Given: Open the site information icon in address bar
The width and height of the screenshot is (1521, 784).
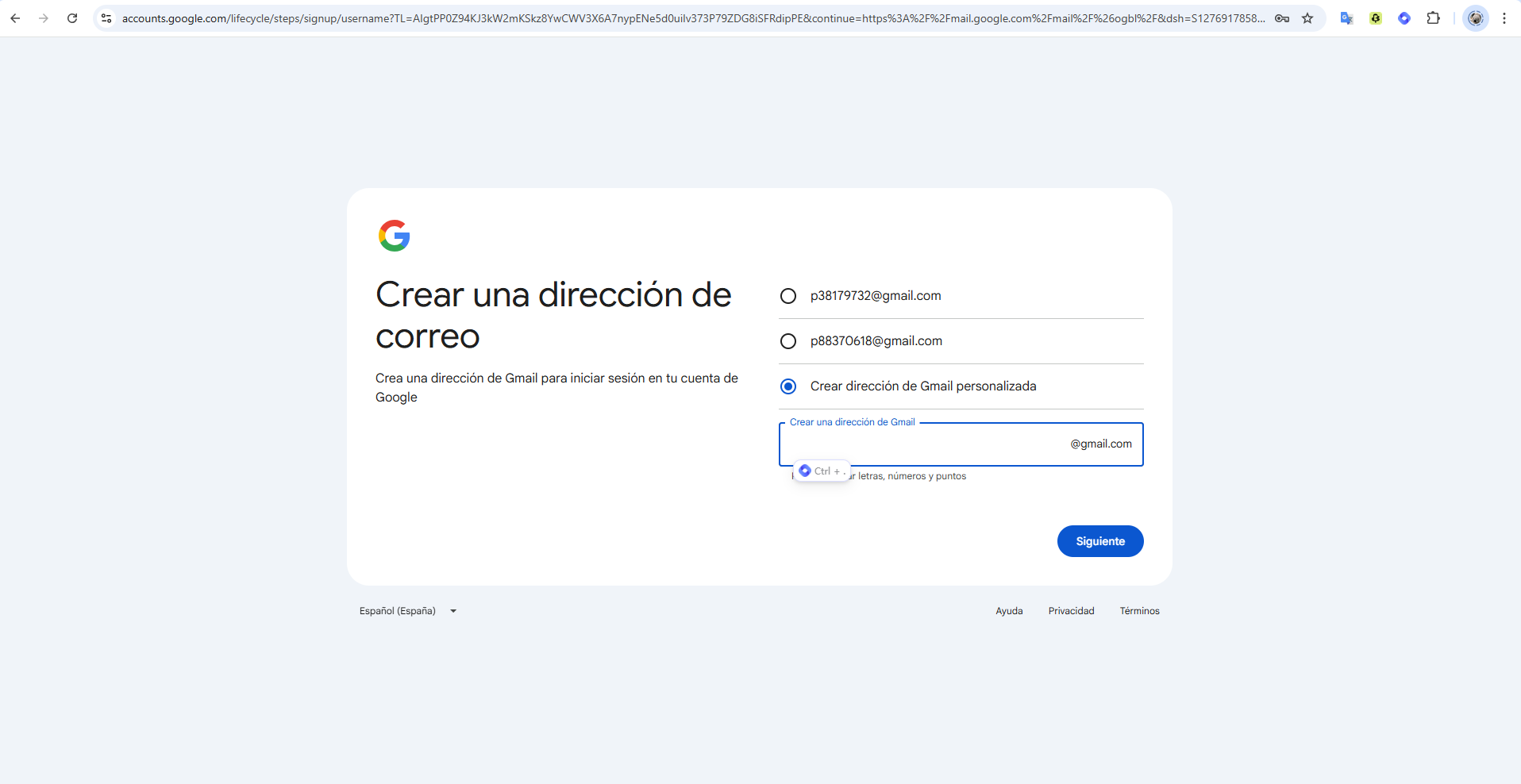Looking at the screenshot, I should point(106,18).
